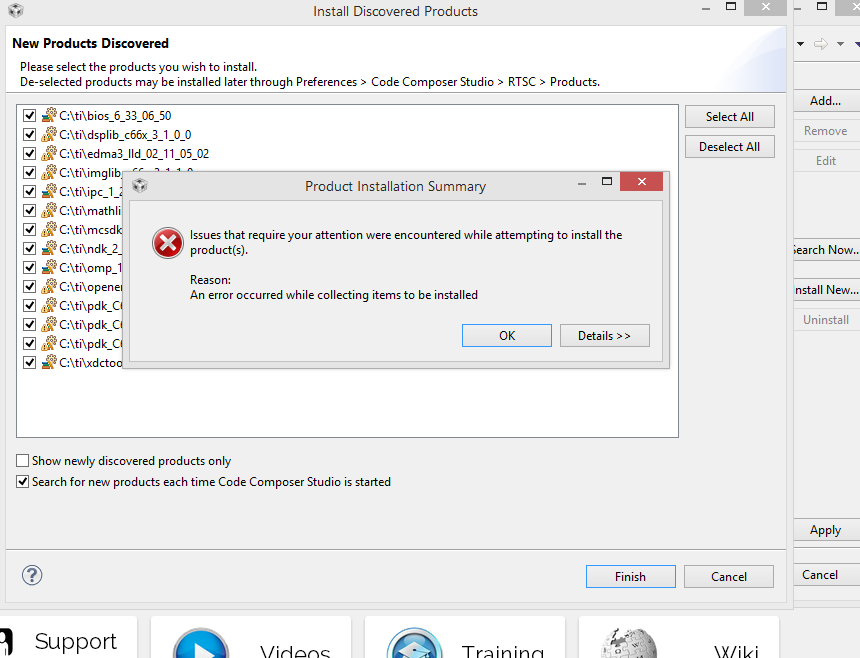Click the red error icon in the summary
Image resolution: width=860 pixels, height=658 pixels.
[167, 242]
